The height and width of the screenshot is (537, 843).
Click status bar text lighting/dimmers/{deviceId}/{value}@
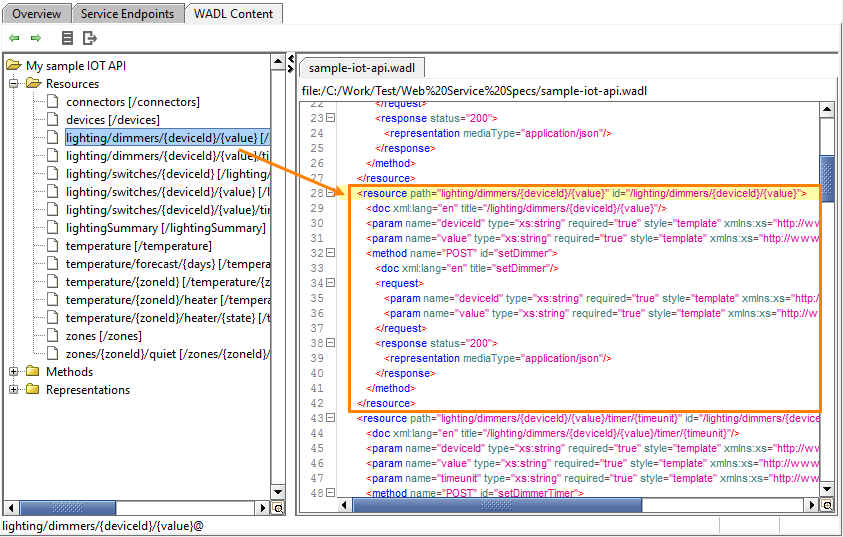coord(103,526)
